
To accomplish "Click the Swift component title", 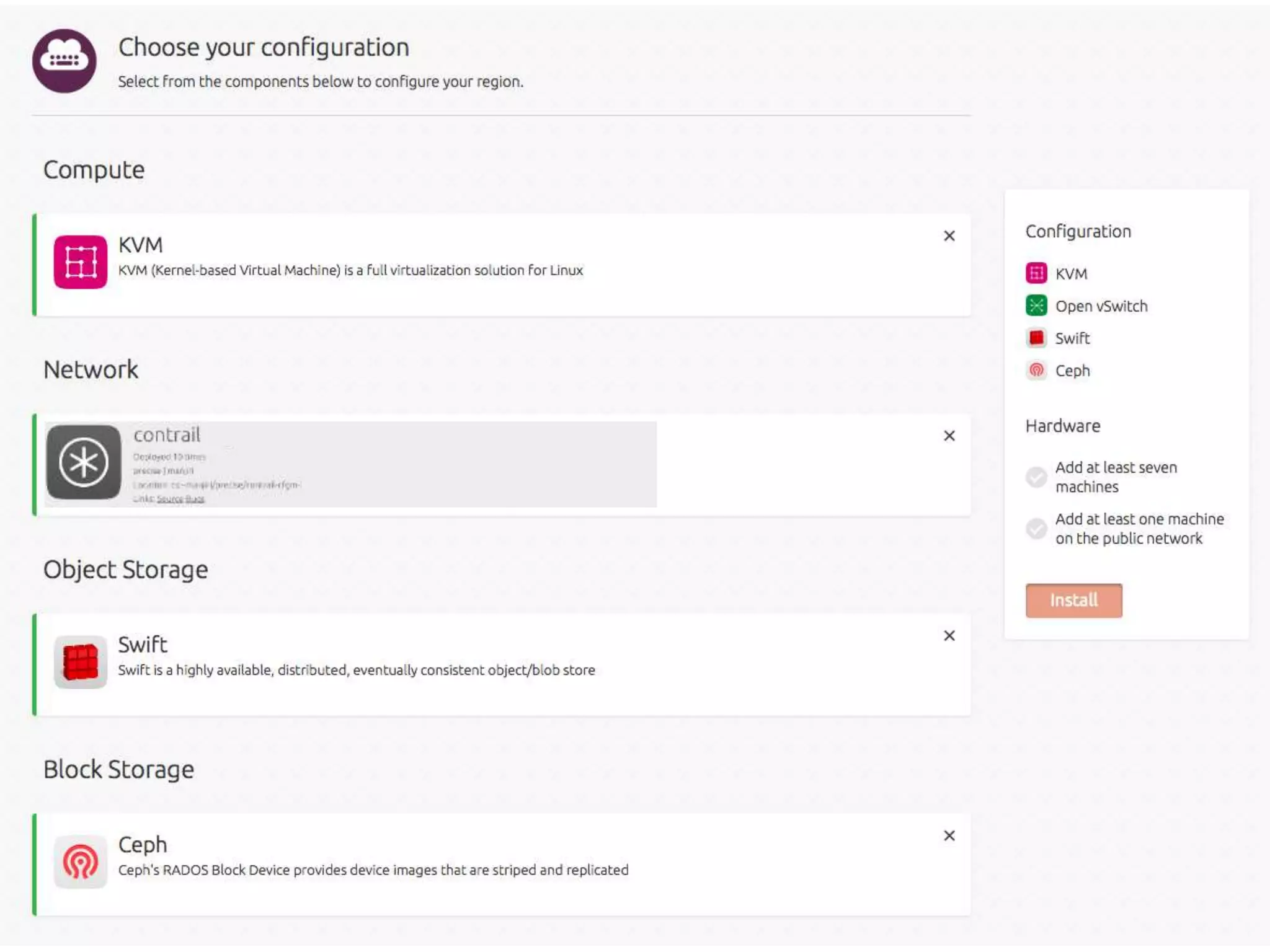I will click(143, 645).
